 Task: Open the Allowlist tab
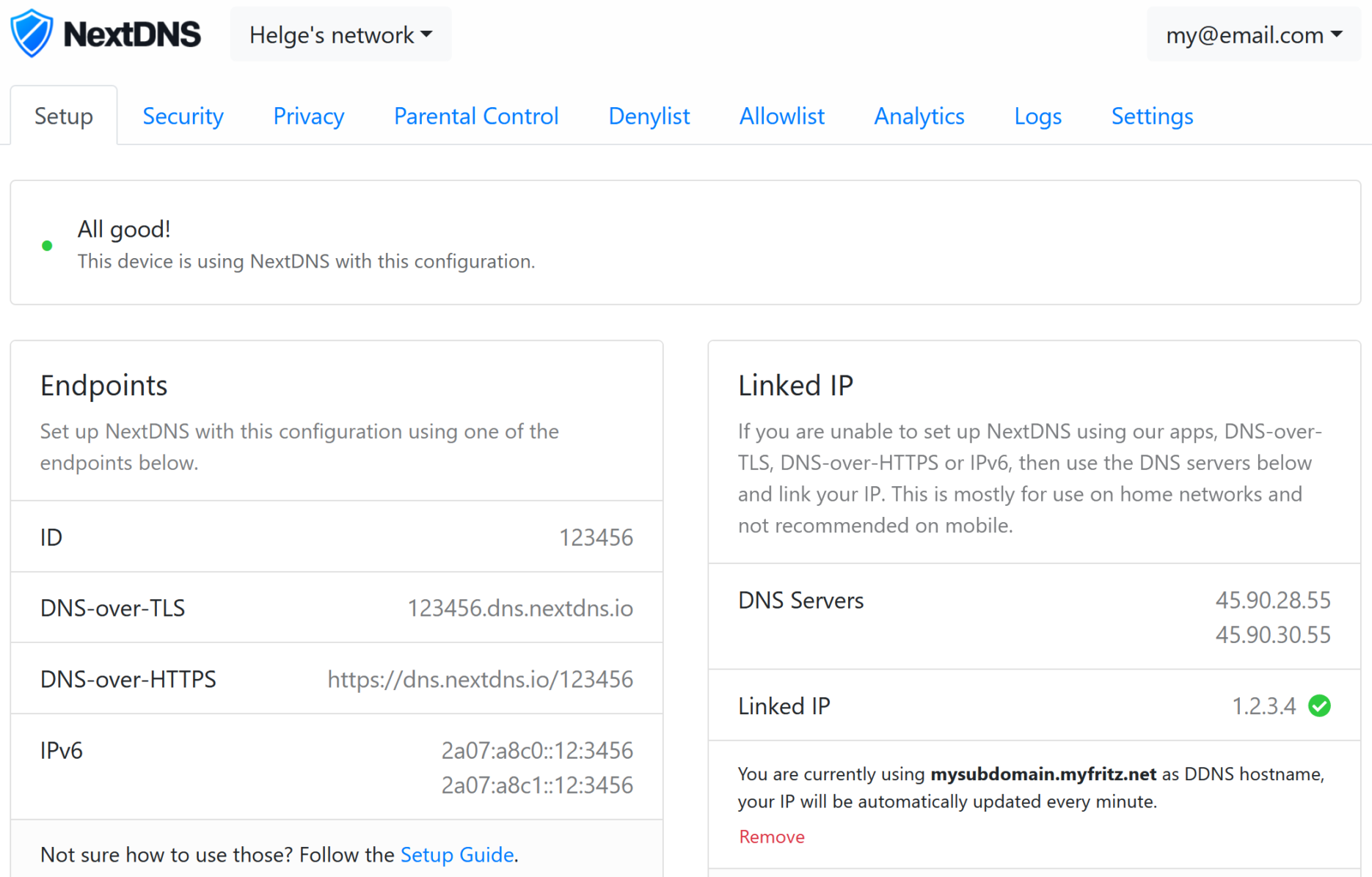(781, 116)
